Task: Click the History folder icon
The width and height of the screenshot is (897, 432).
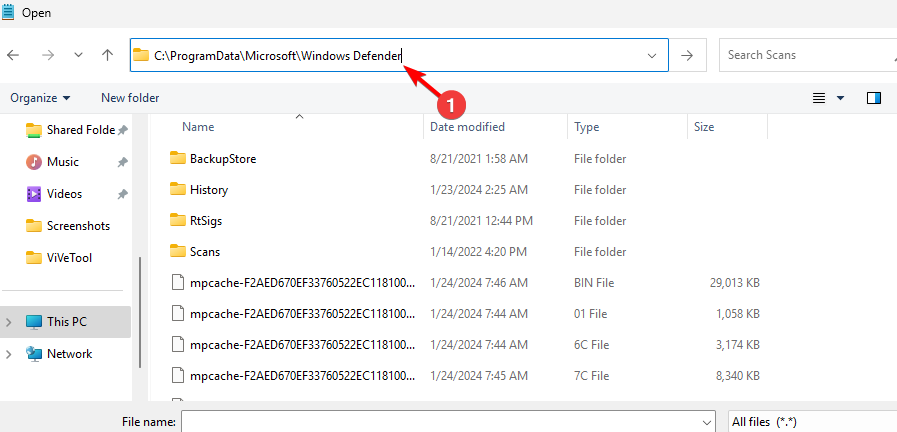Action: 178,189
